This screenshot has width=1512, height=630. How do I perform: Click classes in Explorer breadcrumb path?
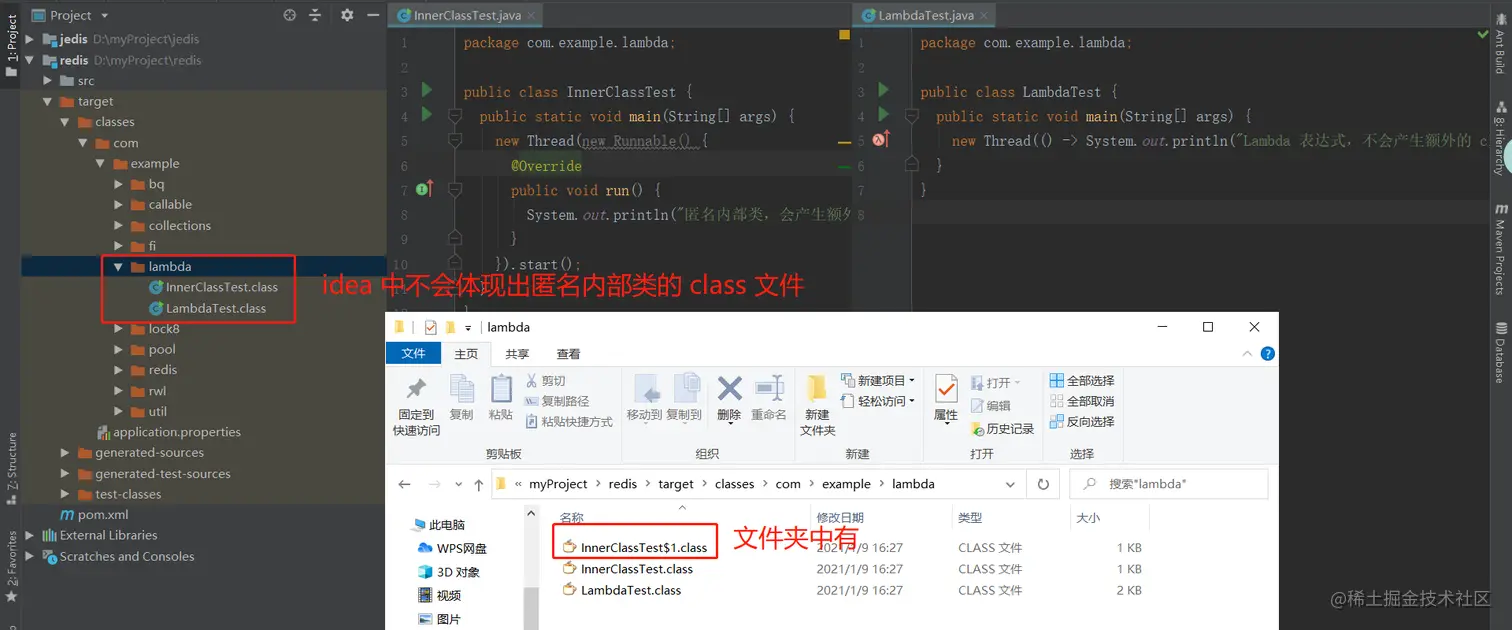[x=734, y=484]
